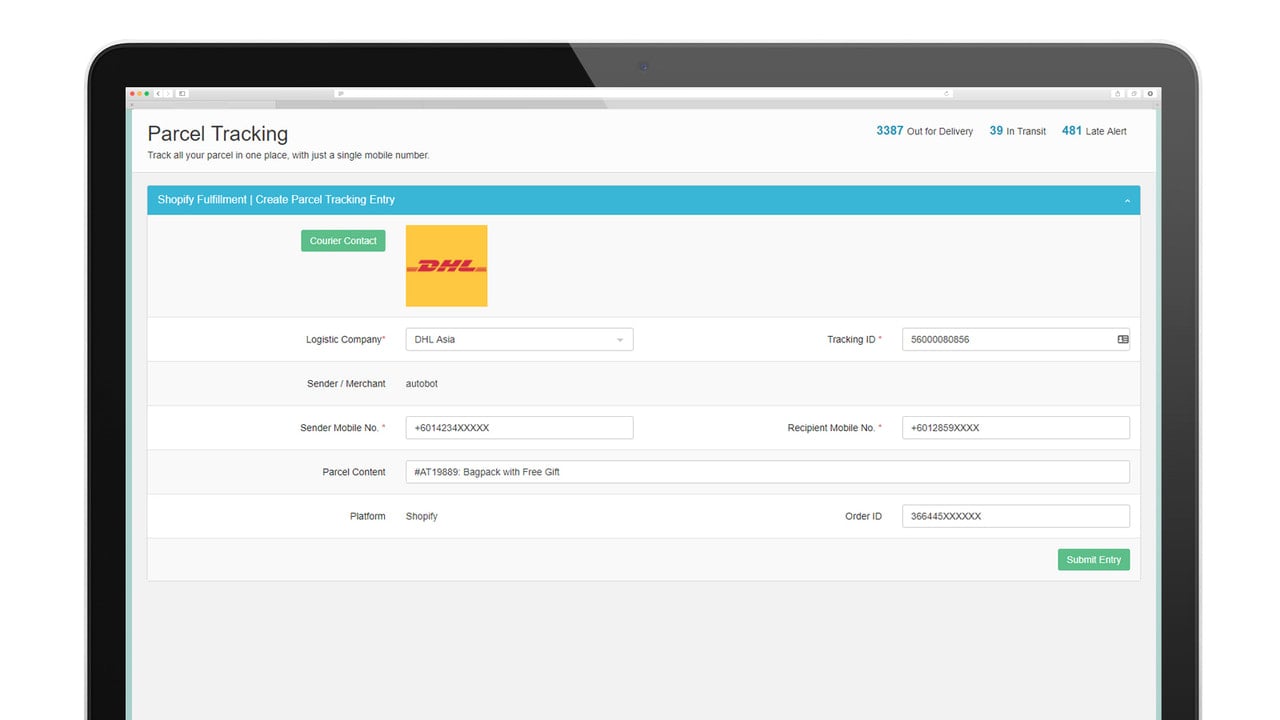
Task: Open the 481 Late Alert stat
Action: coord(1094,131)
